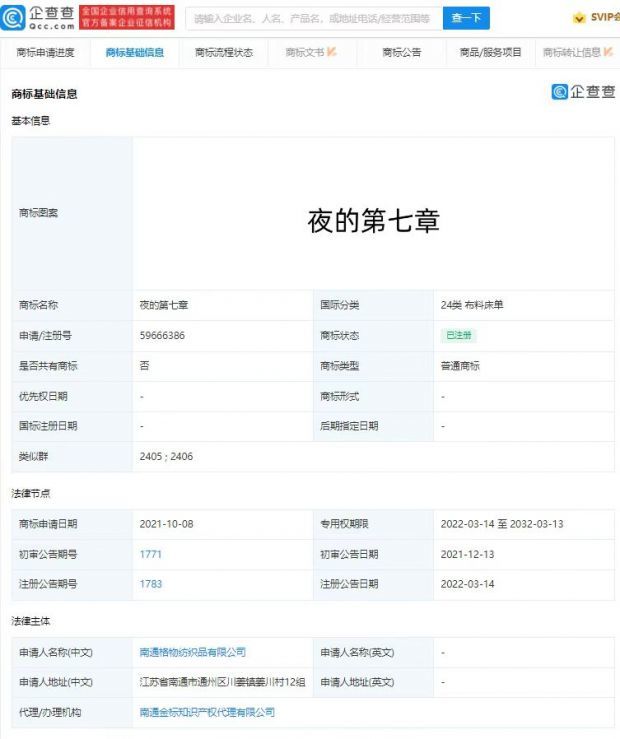Click the VIP badge on 商标文书 tab

[x=332, y=52]
